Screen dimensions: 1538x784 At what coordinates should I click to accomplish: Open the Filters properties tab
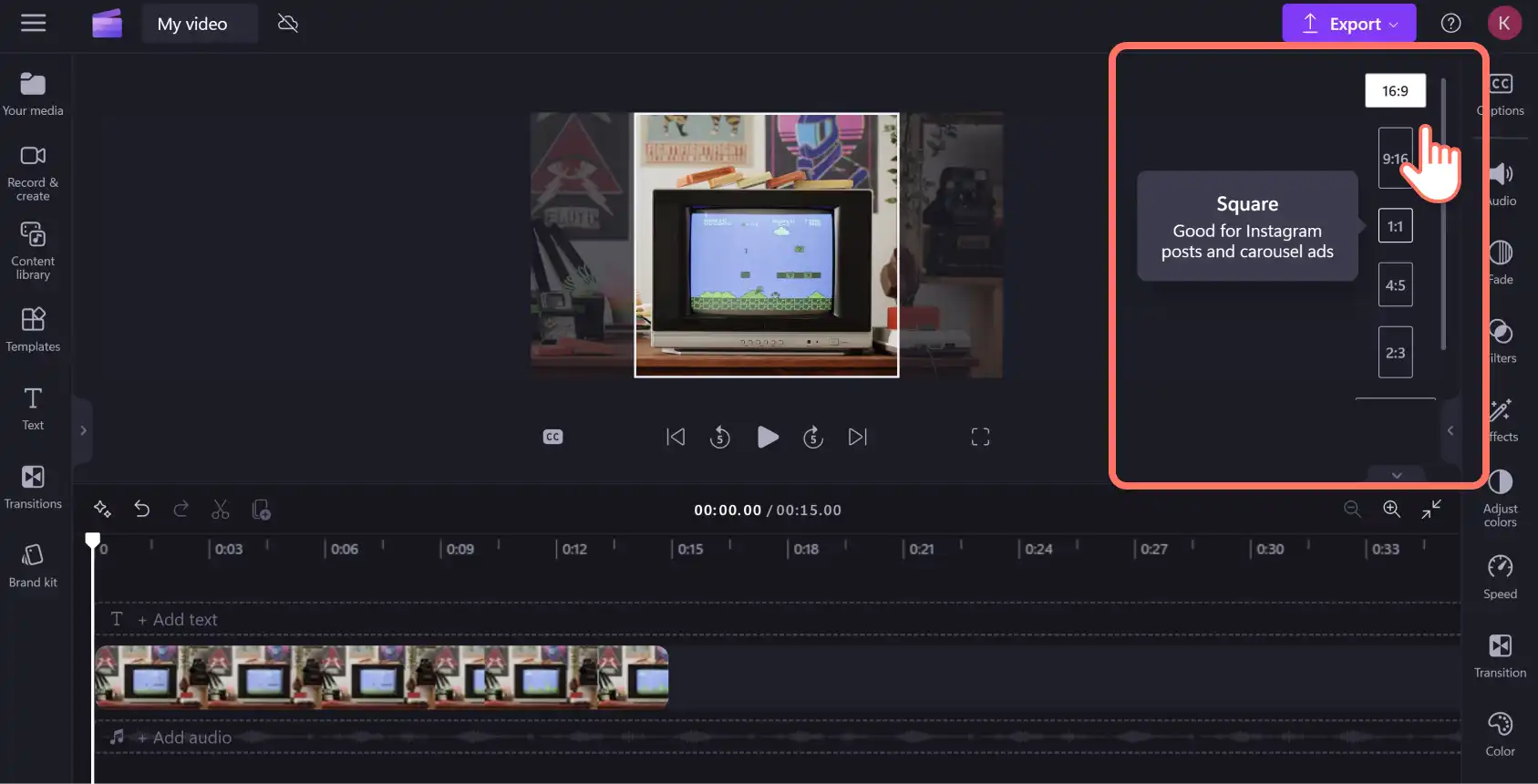tap(1501, 342)
